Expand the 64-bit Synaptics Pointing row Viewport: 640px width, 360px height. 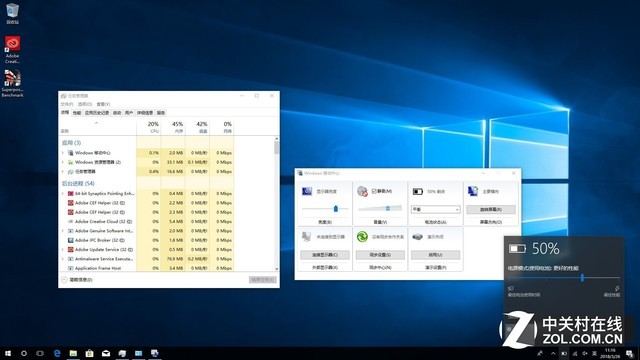click(x=63, y=193)
